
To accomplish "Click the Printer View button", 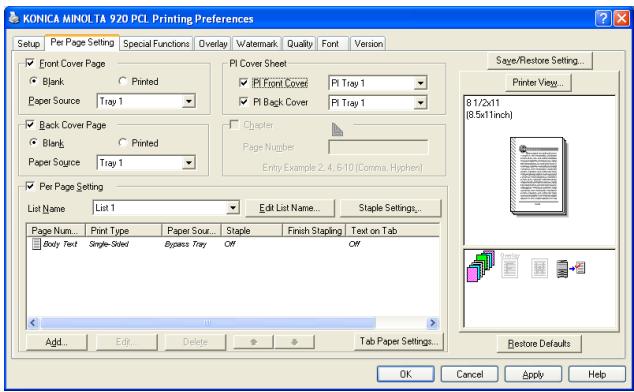I will coord(538,83).
